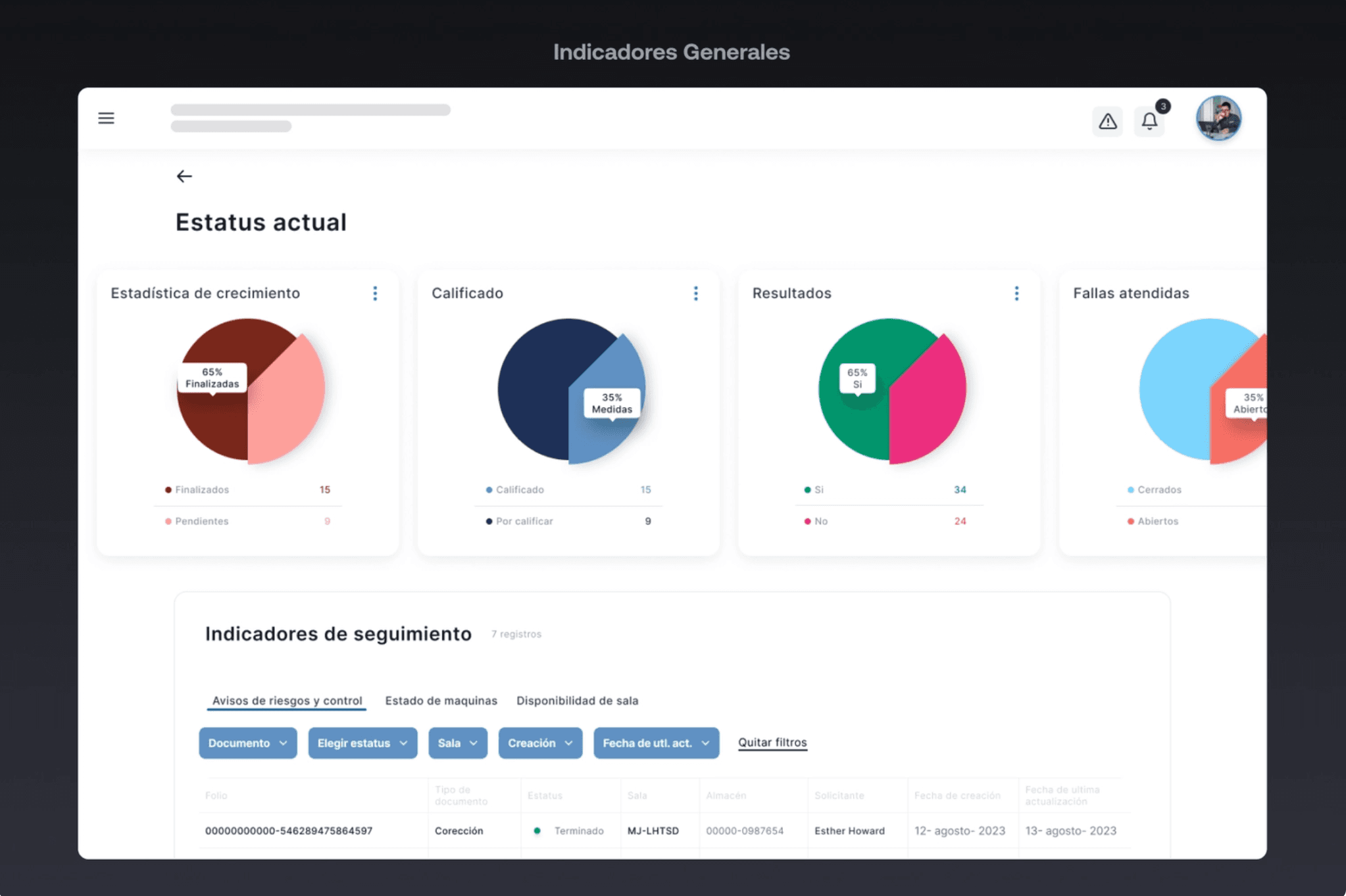
Task: Open folio 00000000000-546289475864597 row
Action: [x=289, y=831]
